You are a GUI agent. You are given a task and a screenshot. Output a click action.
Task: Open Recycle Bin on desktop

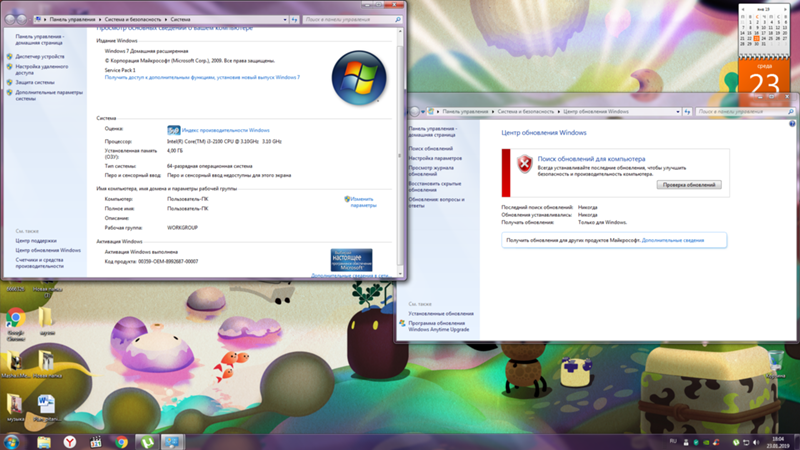(776, 364)
